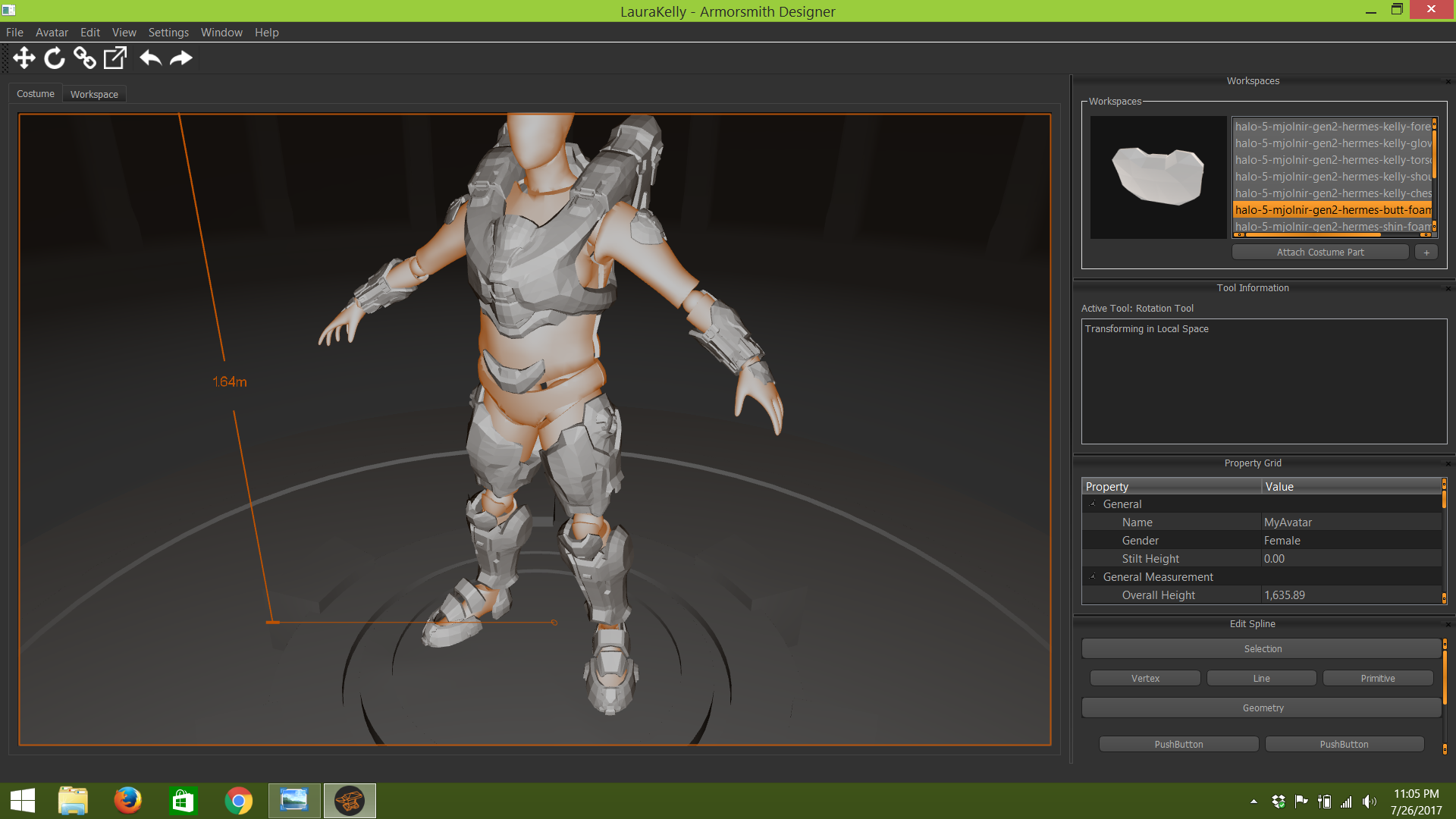The width and height of the screenshot is (1456, 819).
Task: Redo with the right arrow icon
Action: tap(181, 58)
